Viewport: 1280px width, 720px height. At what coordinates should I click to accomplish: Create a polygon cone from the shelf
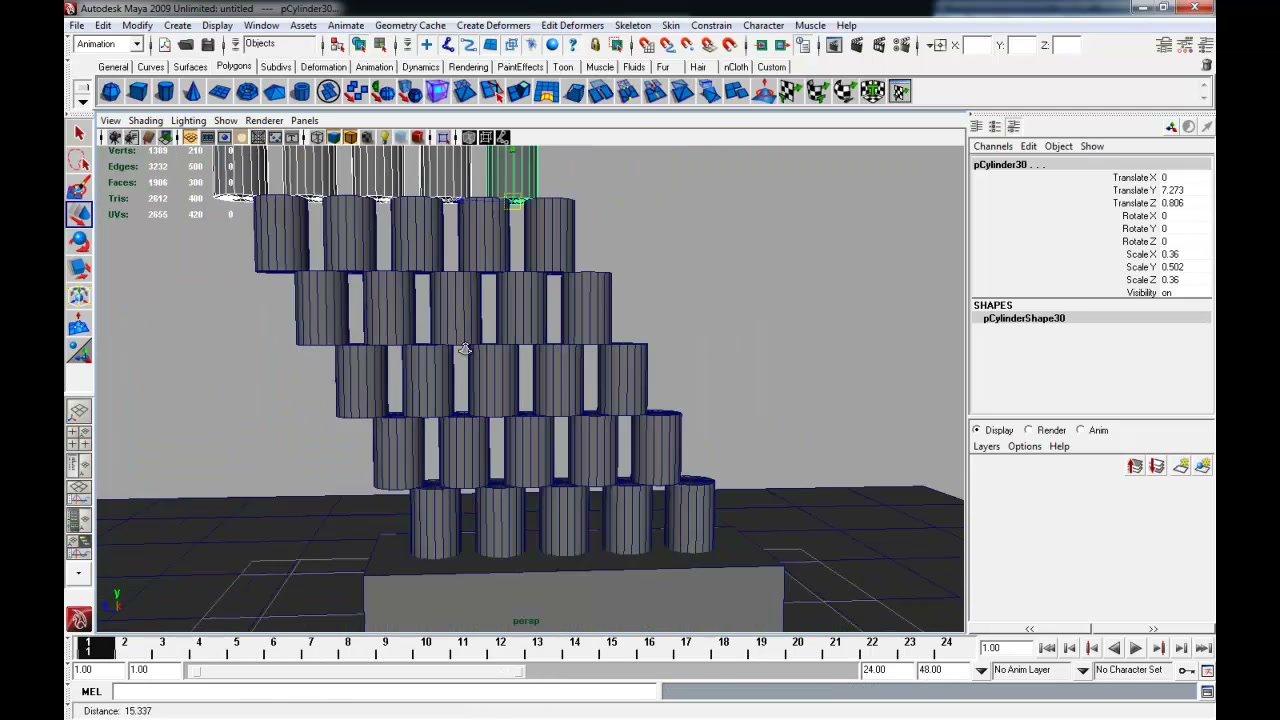click(x=192, y=92)
